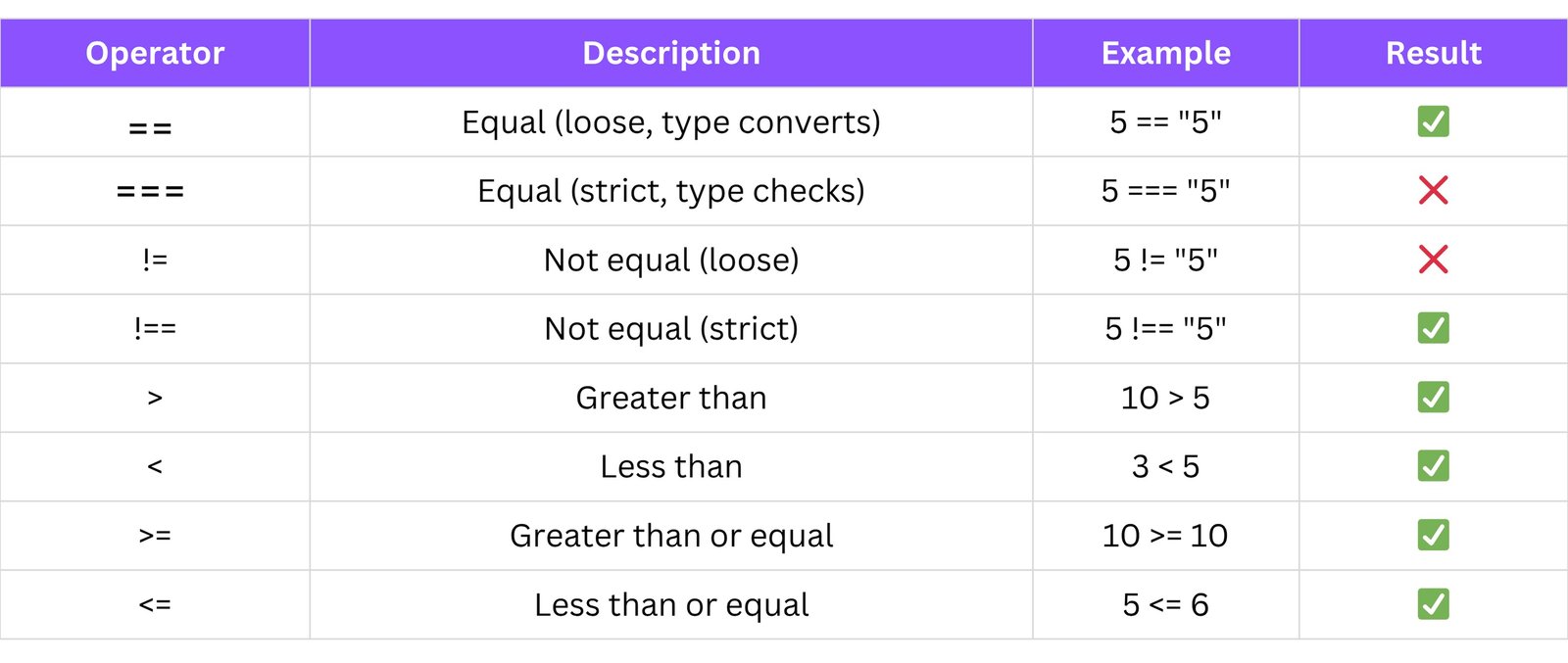Click the green checkmark in the == row

(x=1433, y=121)
